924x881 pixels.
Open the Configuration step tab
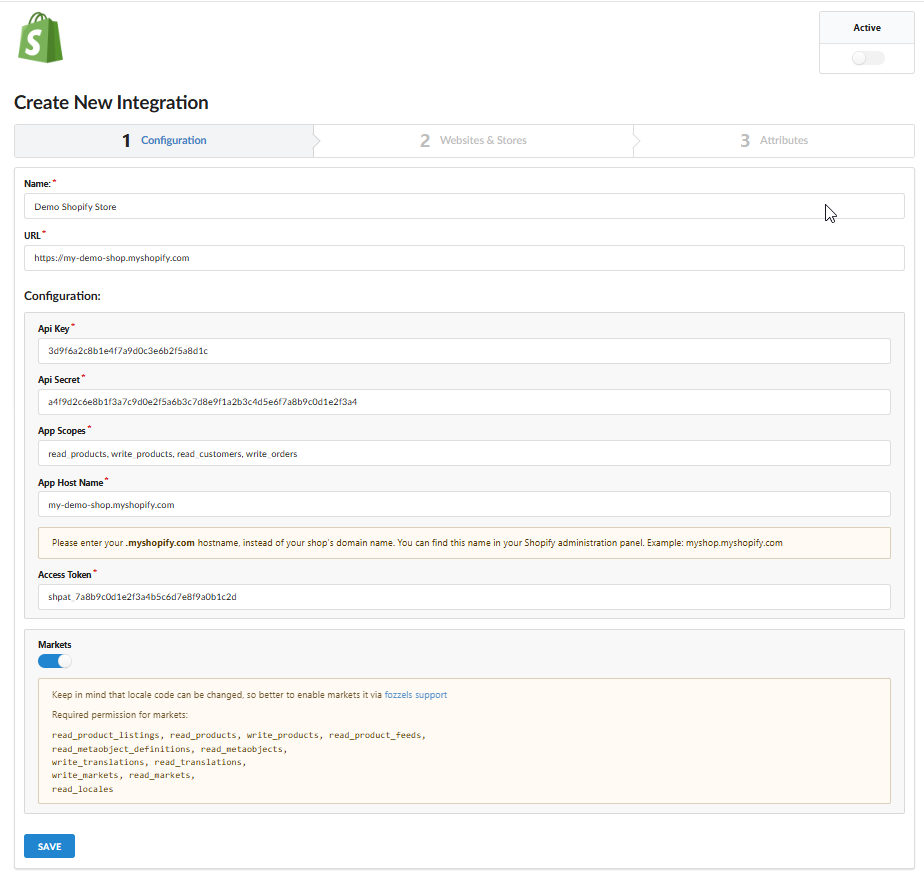[x=164, y=141]
